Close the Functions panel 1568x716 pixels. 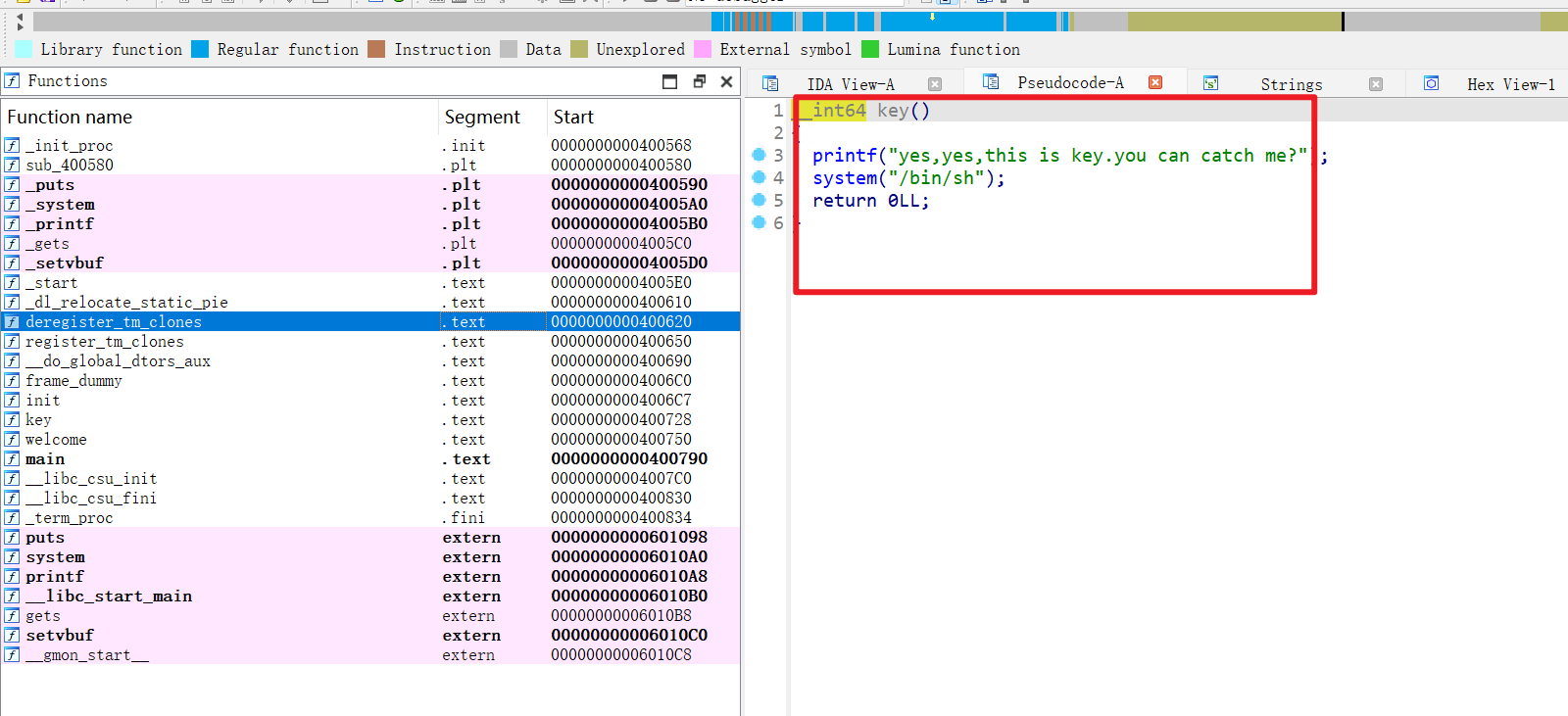[x=726, y=81]
